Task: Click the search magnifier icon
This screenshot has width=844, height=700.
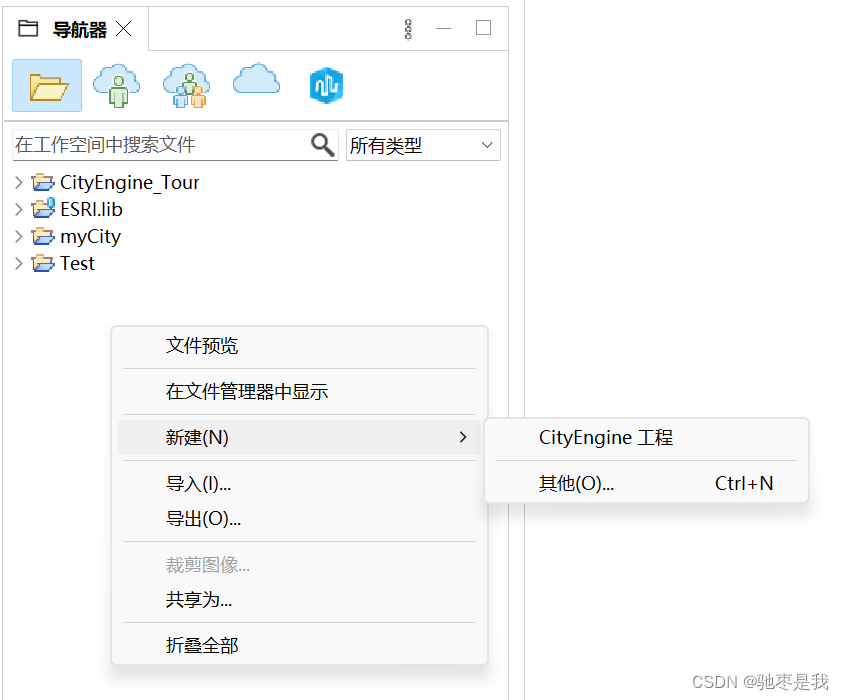Action: [x=322, y=145]
